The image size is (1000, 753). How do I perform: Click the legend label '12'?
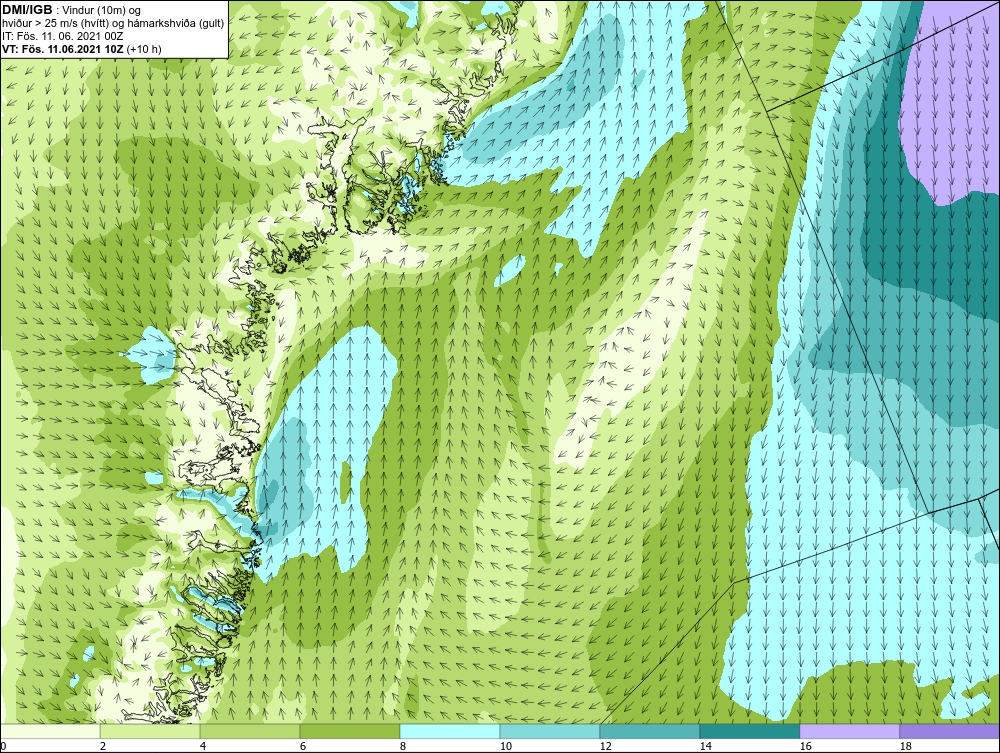tap(605, 746)
